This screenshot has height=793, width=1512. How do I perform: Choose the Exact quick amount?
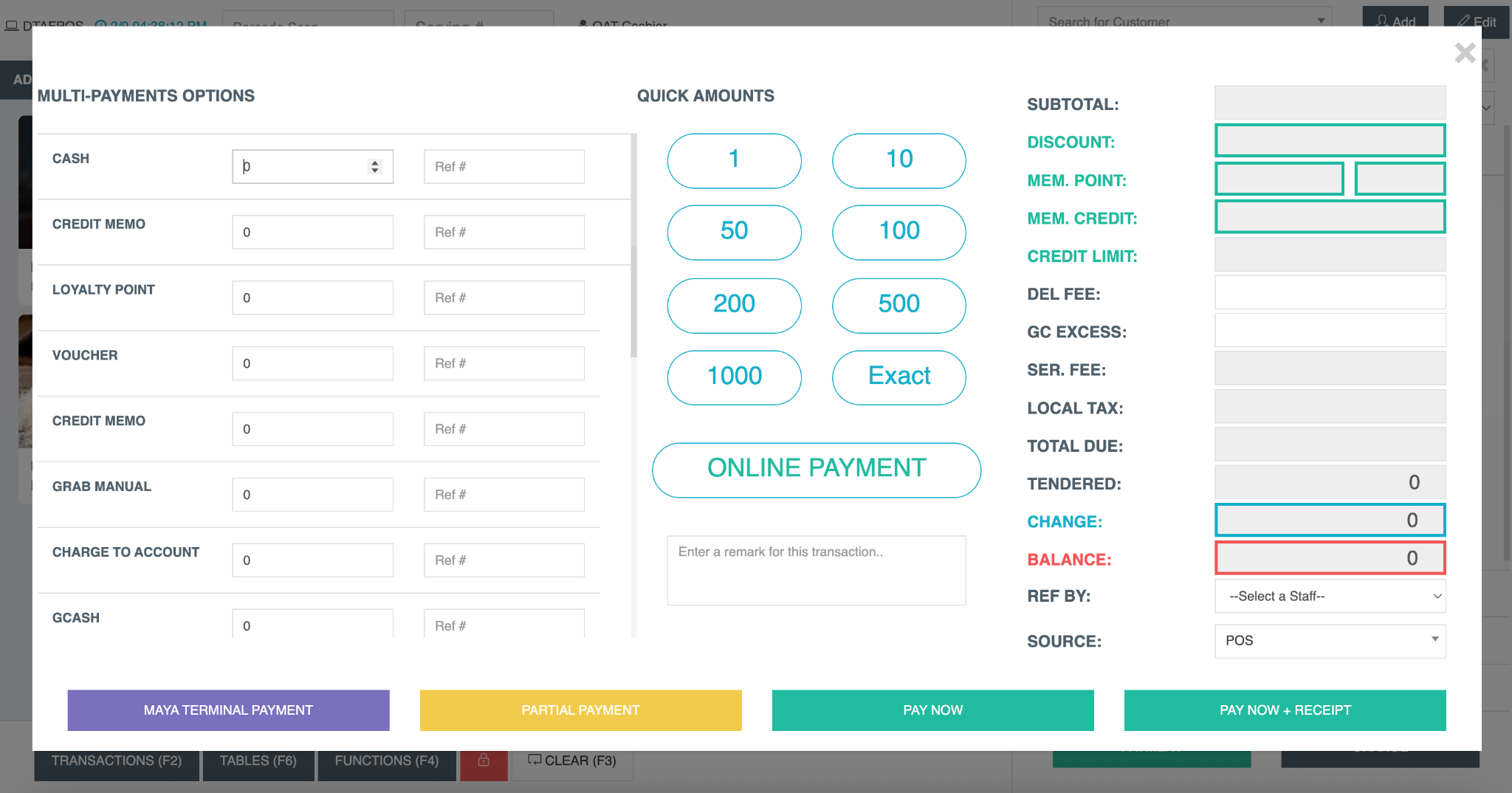coord(898,377)
